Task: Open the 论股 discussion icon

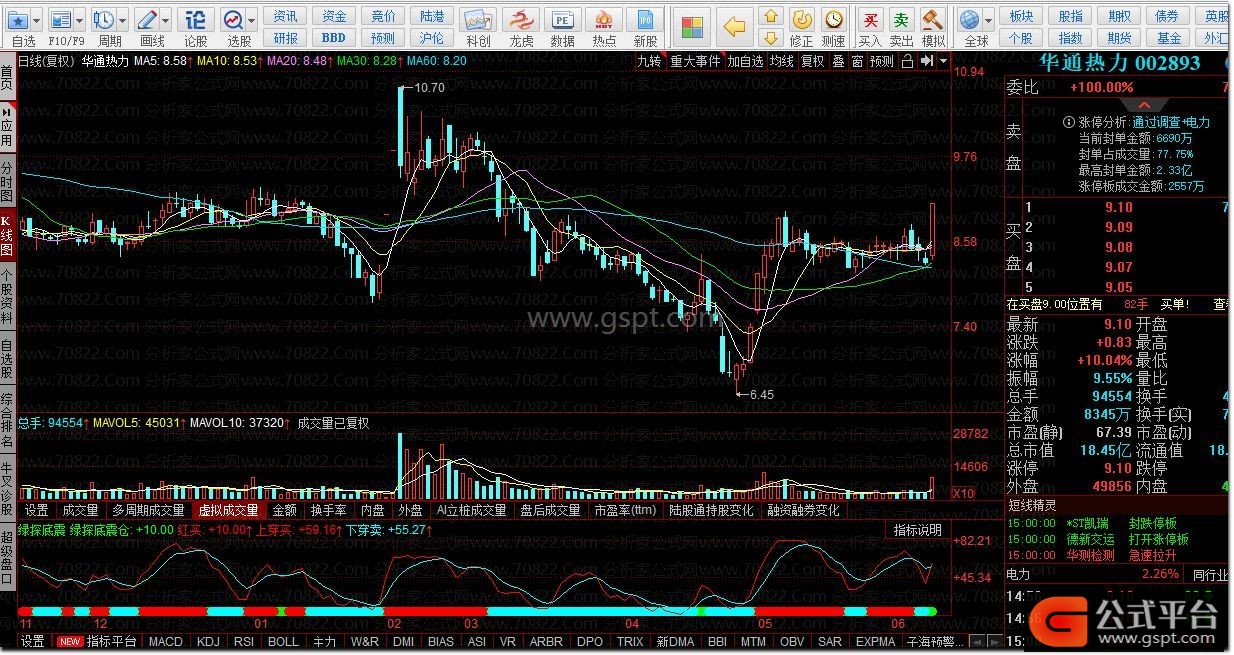Action: tap(196, 20)
